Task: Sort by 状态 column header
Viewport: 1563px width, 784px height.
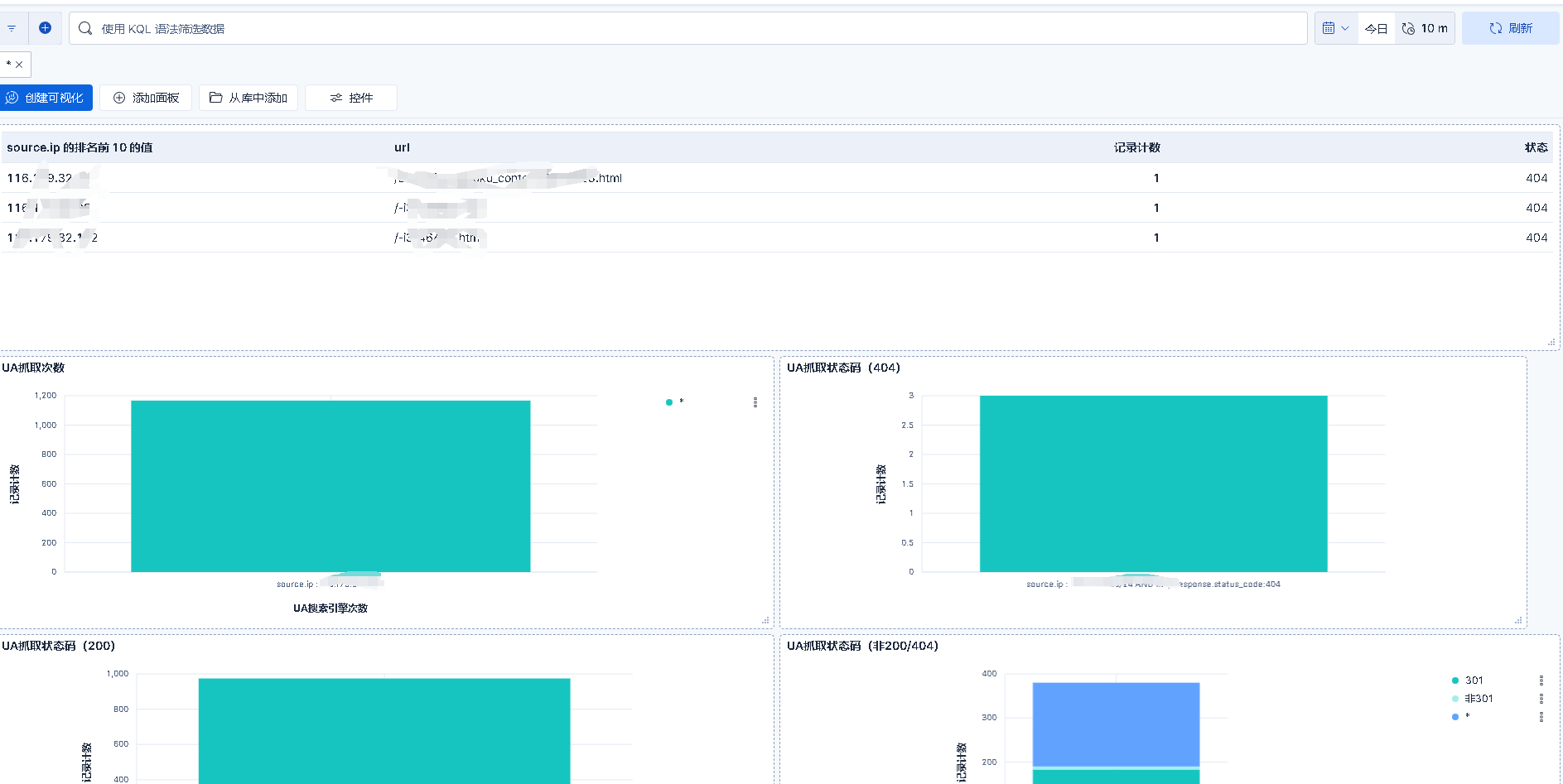Action: tap(1536, 147)
